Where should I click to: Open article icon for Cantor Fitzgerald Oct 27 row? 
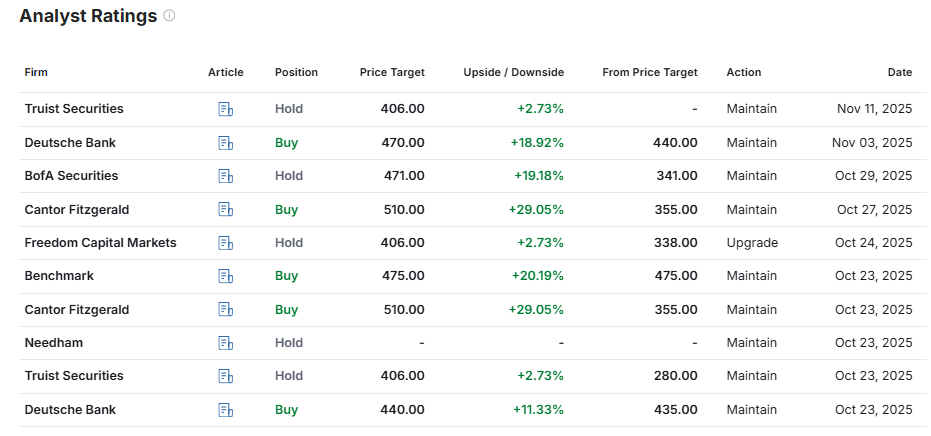pyautogui.click(x=225, y=210)
